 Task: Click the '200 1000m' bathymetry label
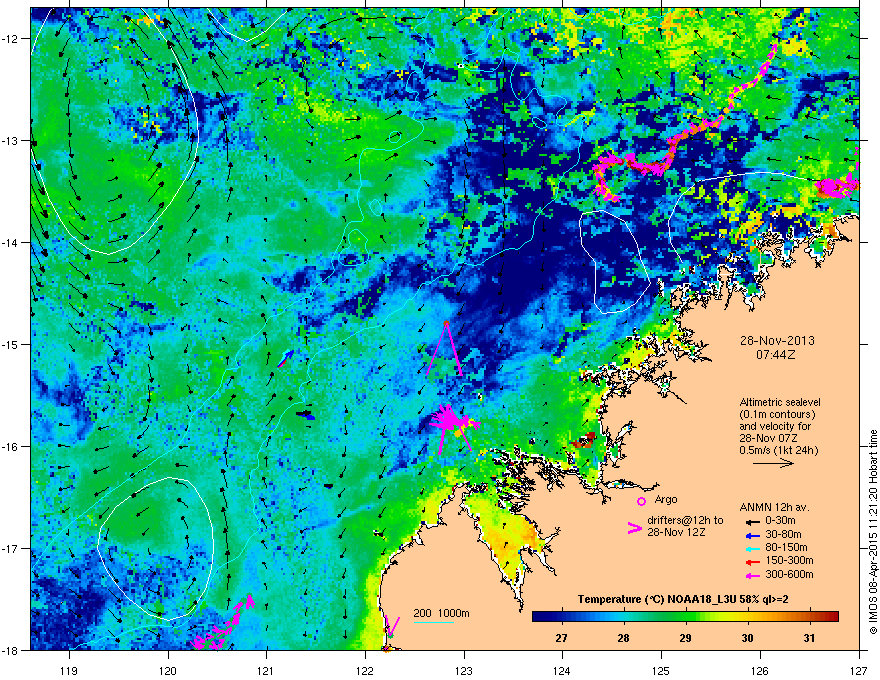(442, 613)
